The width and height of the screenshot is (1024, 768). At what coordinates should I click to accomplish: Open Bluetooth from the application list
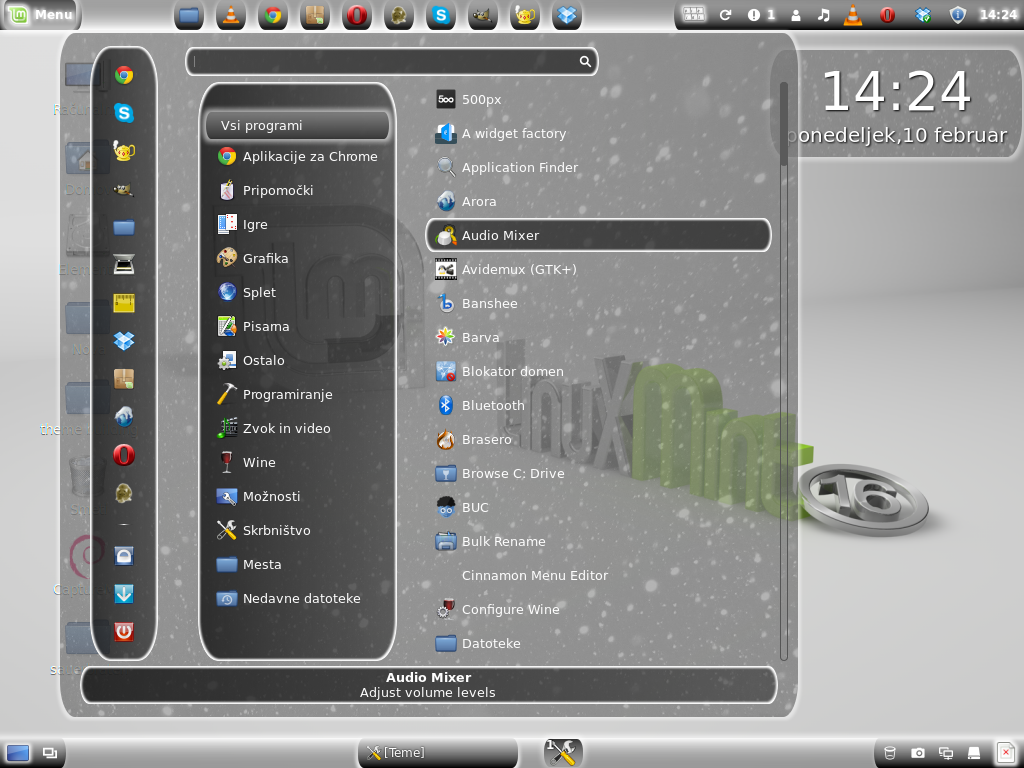pyautogui.click(x=598, y=405)
